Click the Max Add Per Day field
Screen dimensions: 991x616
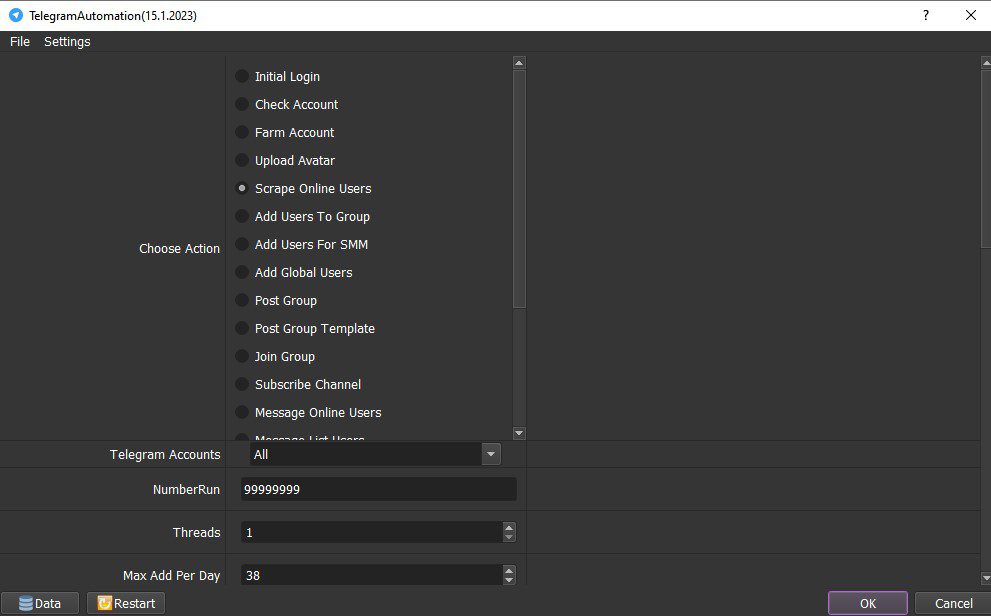coord(372,575)
